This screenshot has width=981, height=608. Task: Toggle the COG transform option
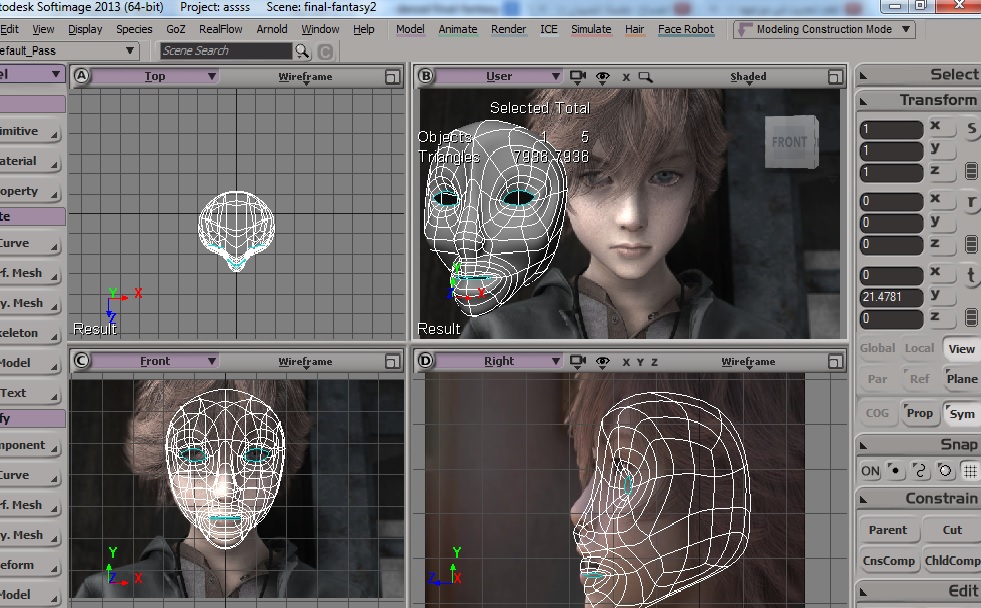click(x=877, y=413)
